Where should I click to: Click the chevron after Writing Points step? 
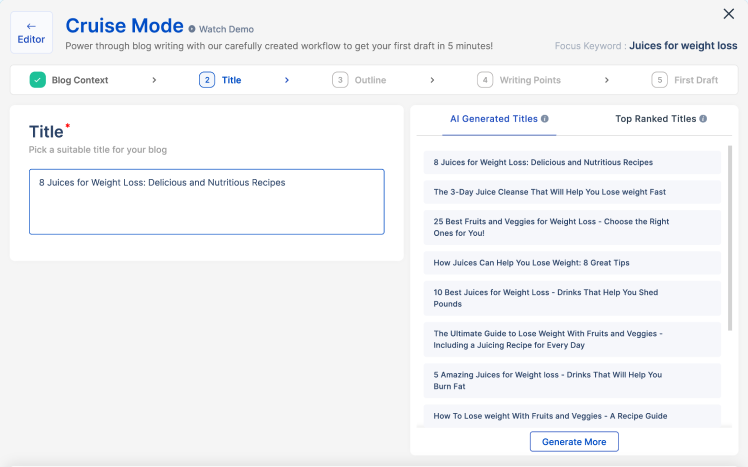coord(607,80)
